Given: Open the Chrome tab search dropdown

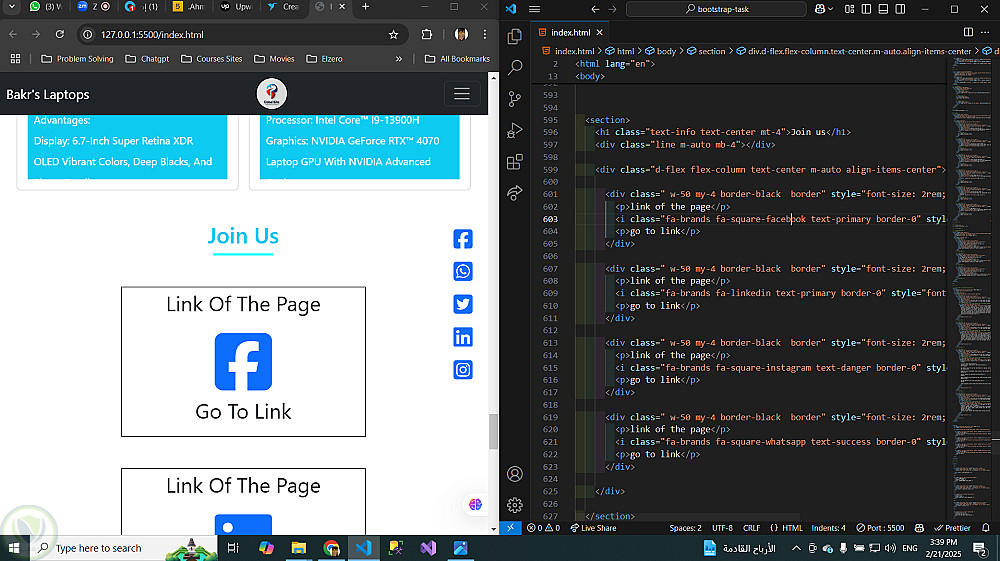Looking at the screenshot, I should [x=11, y=6].
